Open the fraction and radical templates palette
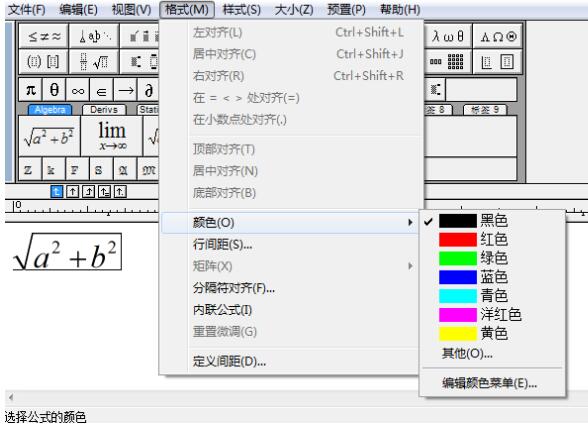Viewport: 588px width, 426px height. coord(94,61)
